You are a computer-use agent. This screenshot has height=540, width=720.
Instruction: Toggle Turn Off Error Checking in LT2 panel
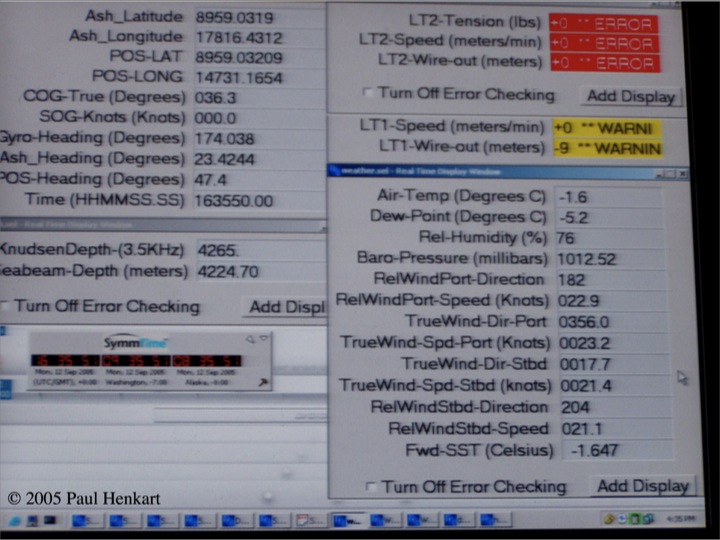369,93
